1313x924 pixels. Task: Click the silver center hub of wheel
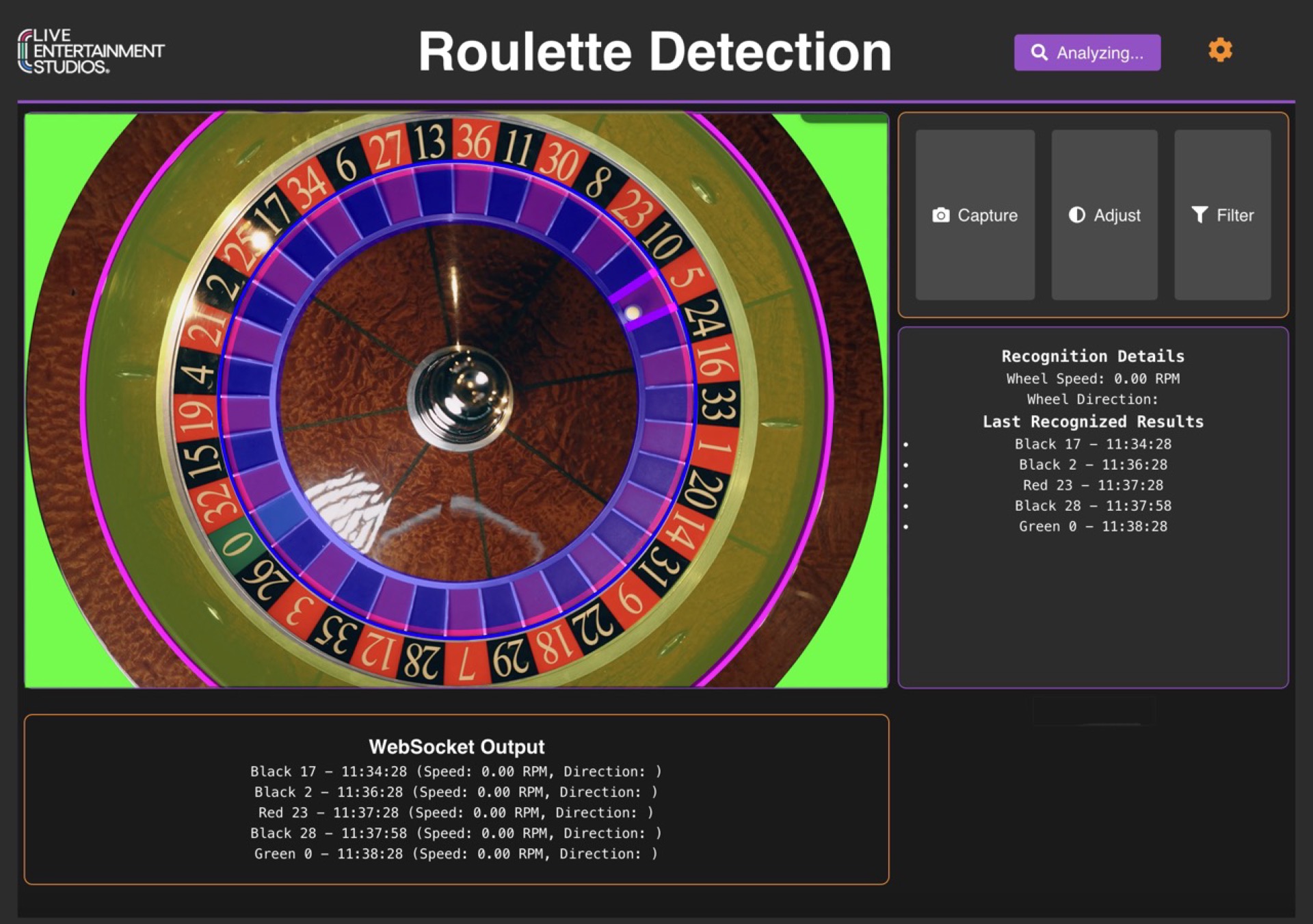click(460, 397)
